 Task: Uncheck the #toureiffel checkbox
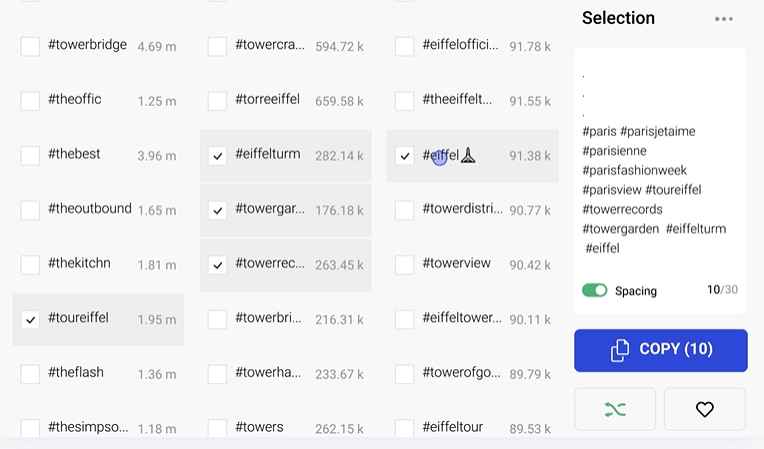(31, 320)
